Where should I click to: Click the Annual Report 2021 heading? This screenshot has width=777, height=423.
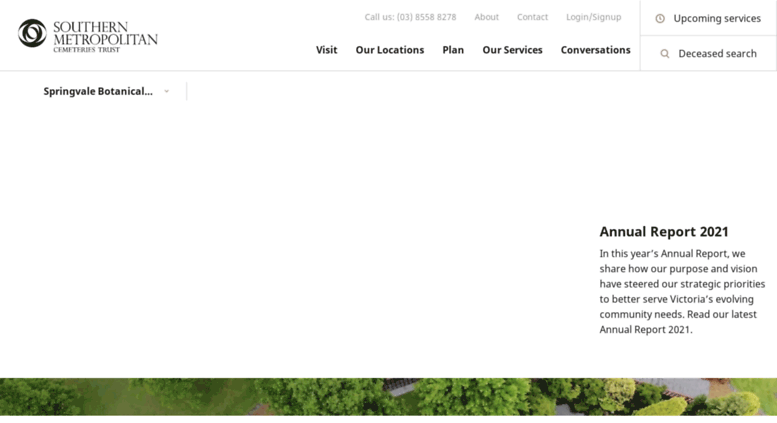(664, 231)
